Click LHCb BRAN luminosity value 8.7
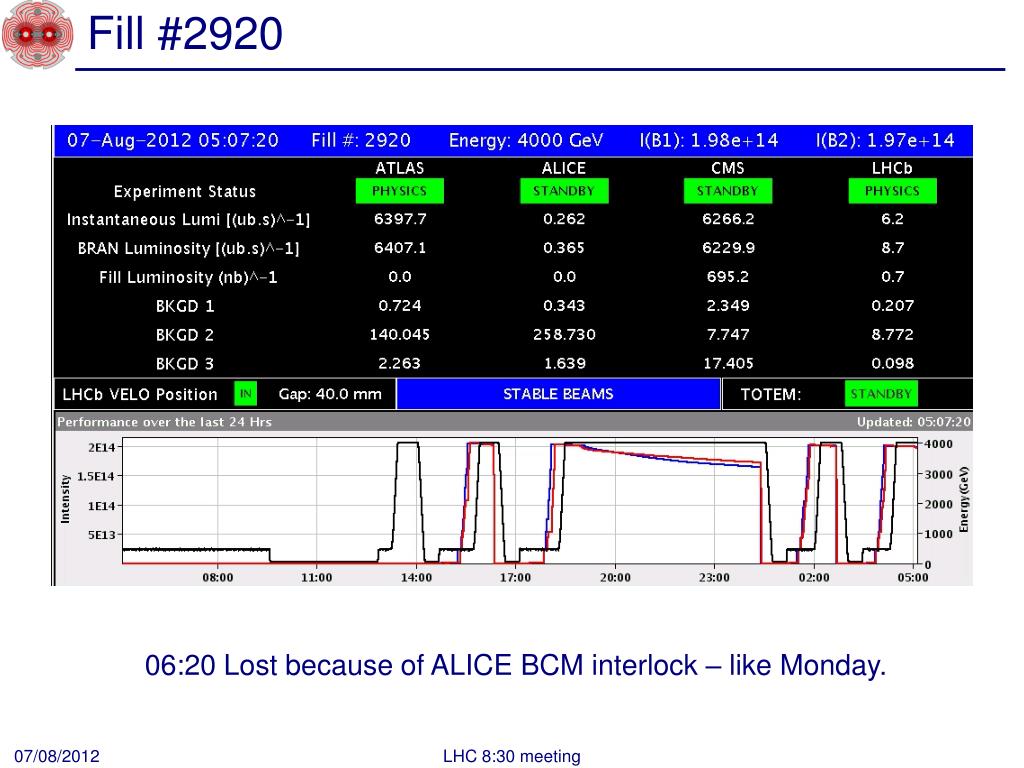 pyautogui.click(x=892, y=248)
